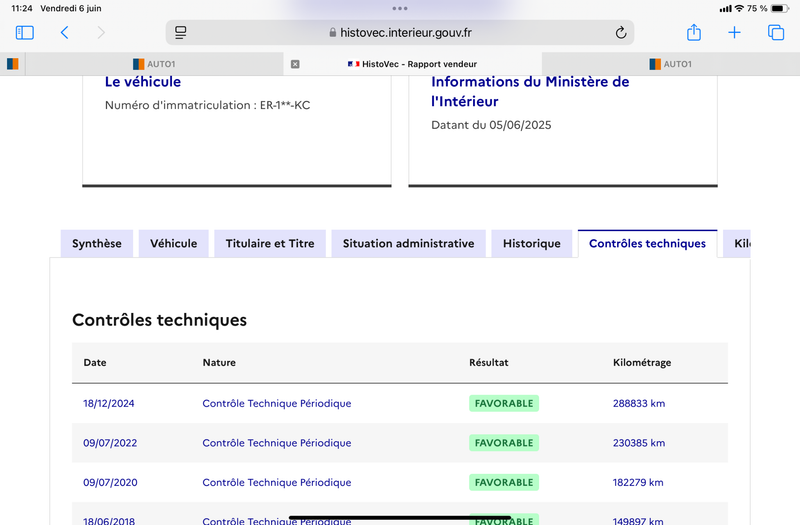The height and width of the screenshot is (525, 800).
Task: Tap the 11:24 clock in status bar
Action: 21,8
